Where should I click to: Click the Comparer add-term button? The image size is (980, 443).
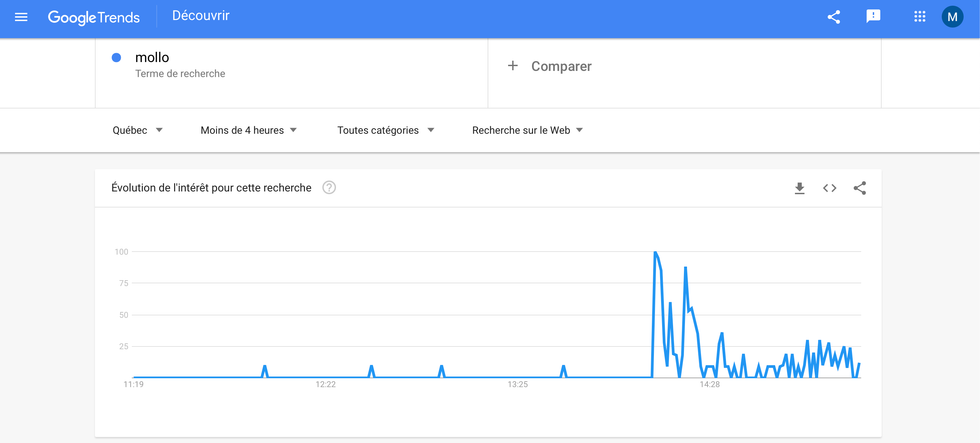coord(560,66)
